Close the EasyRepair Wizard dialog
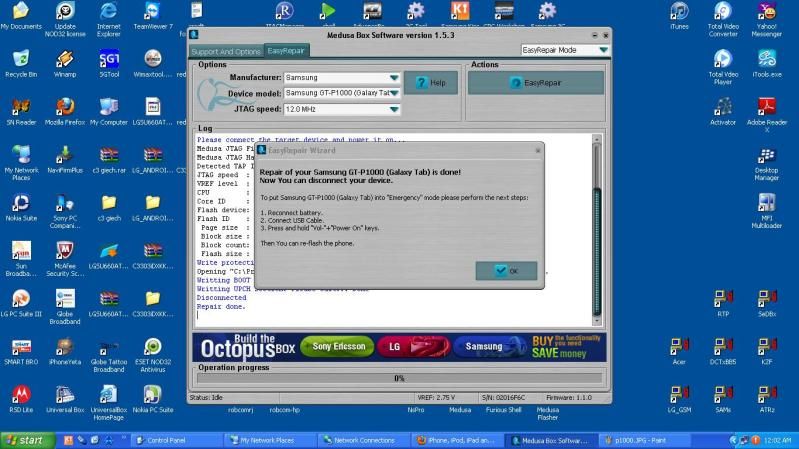The width and height of the screenshot is (799, 449). (x=538, y=150)
